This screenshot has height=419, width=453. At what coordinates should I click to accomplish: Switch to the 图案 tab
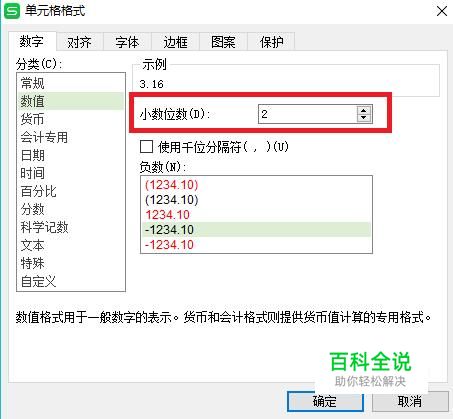point(223,42)
